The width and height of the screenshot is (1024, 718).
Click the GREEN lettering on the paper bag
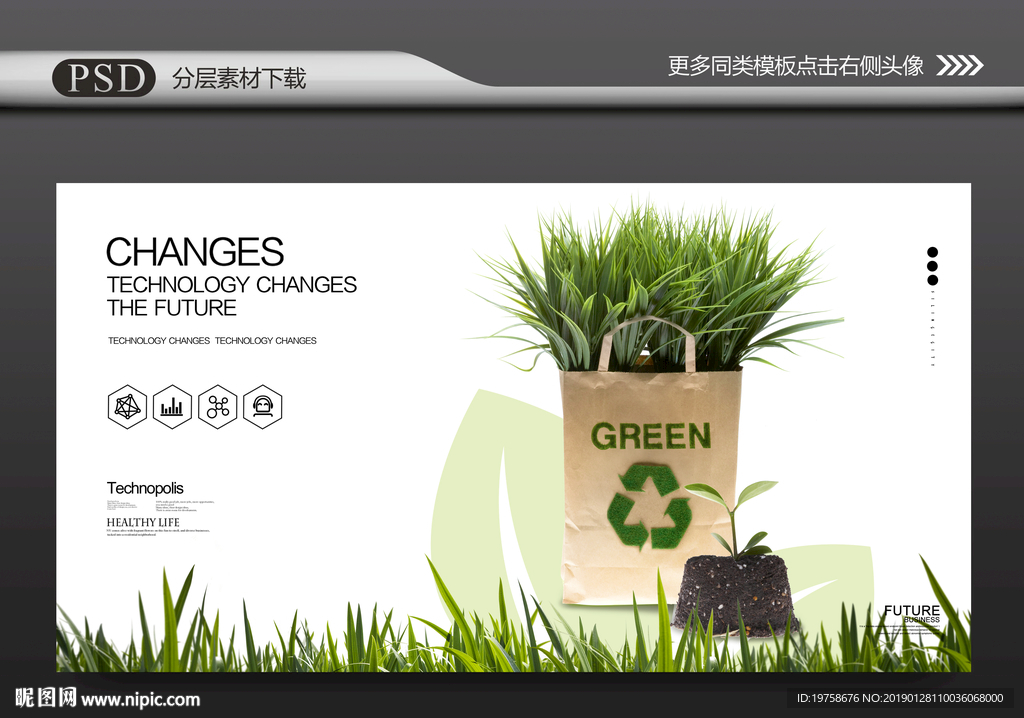click(x=650, y=436)
